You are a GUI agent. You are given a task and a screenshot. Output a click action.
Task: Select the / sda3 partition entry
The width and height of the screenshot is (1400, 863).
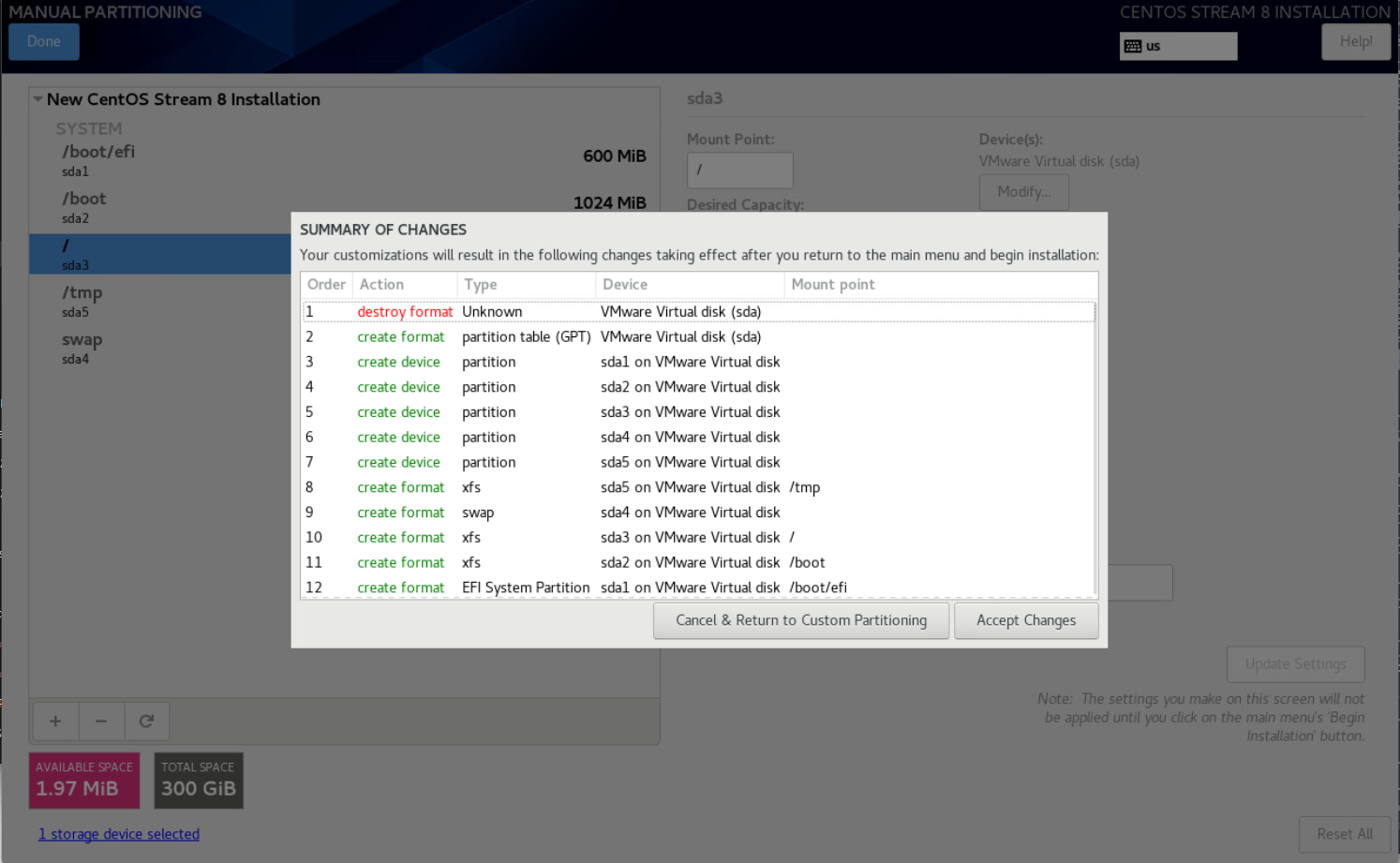pyautogui.click(x=160, y=254)
